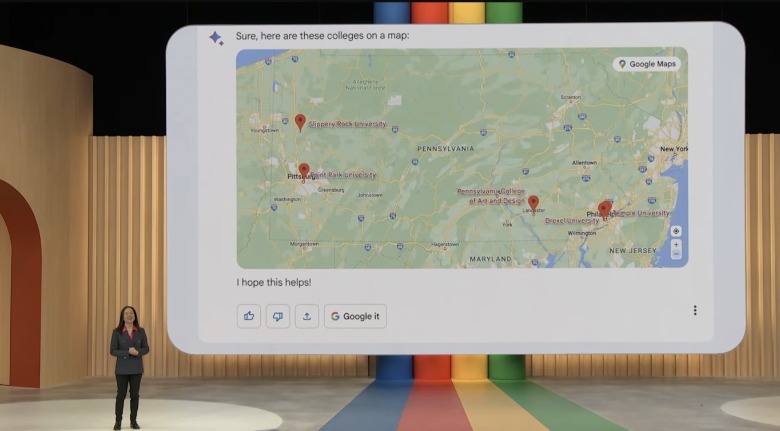
Task: Select the Slippery Rock University map pin
Action: coord(300,122)
